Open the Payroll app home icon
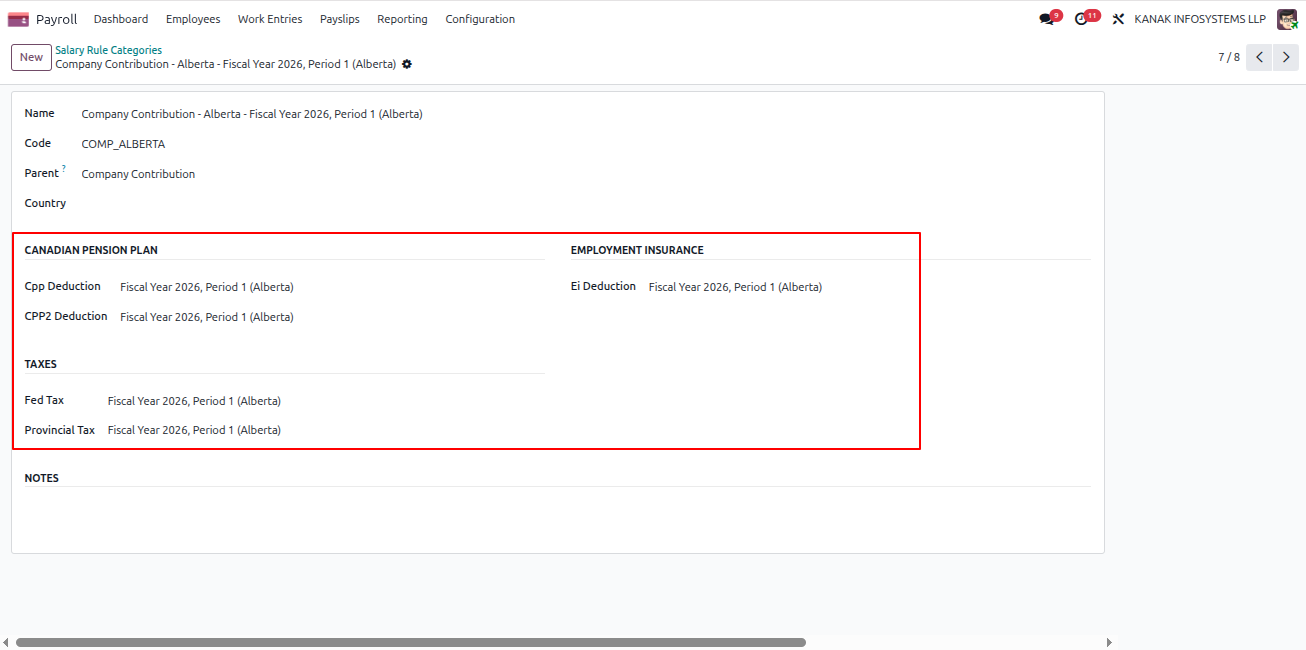 click(18, 19)
